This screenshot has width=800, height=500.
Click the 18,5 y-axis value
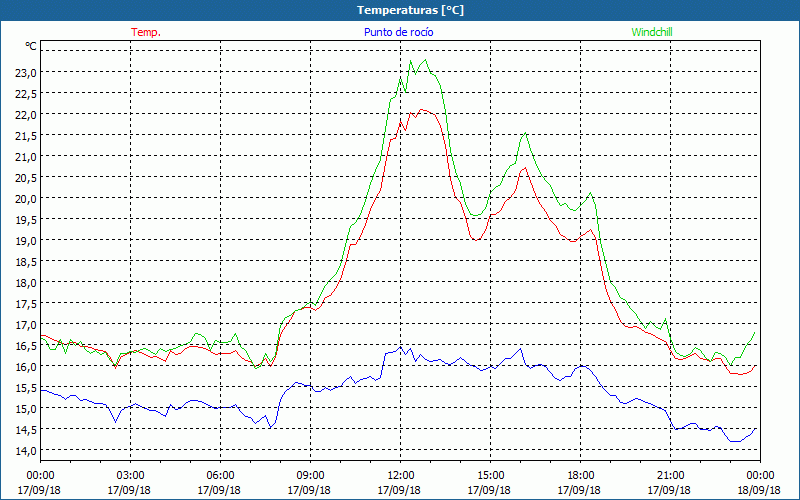[26, 262]
